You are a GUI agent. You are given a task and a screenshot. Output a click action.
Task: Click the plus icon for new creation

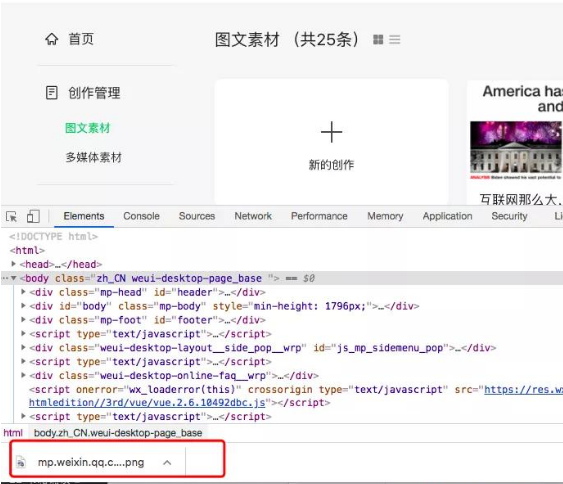point(331,132)
